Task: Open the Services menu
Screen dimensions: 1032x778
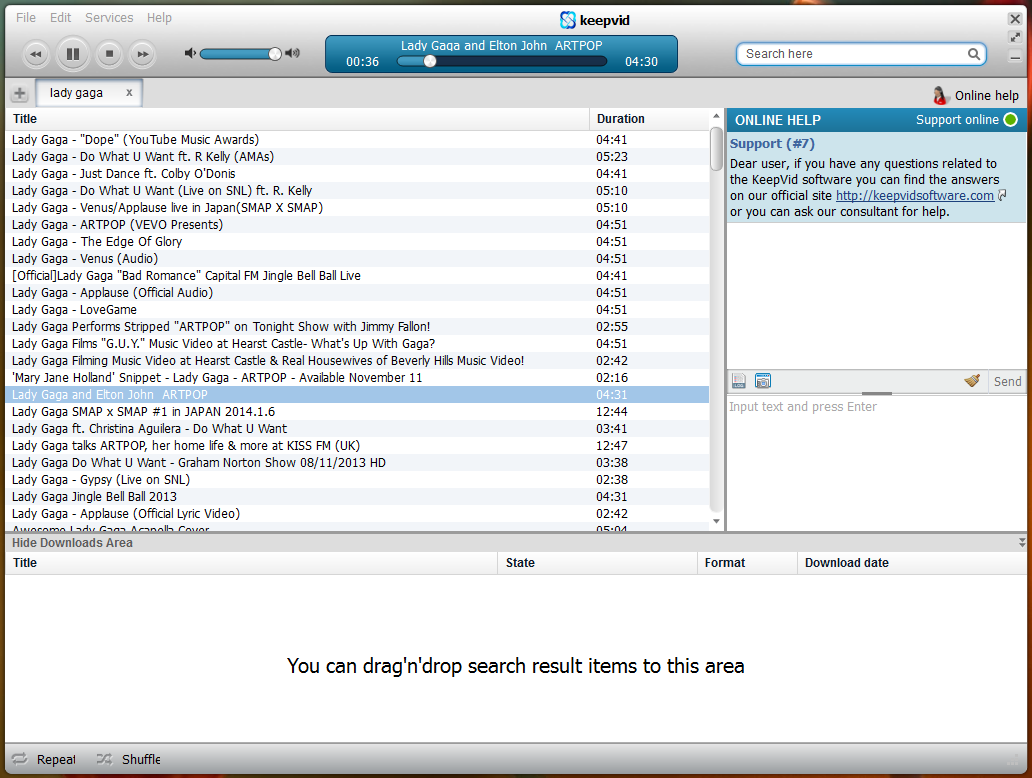Action: click(x=109, y=18)
